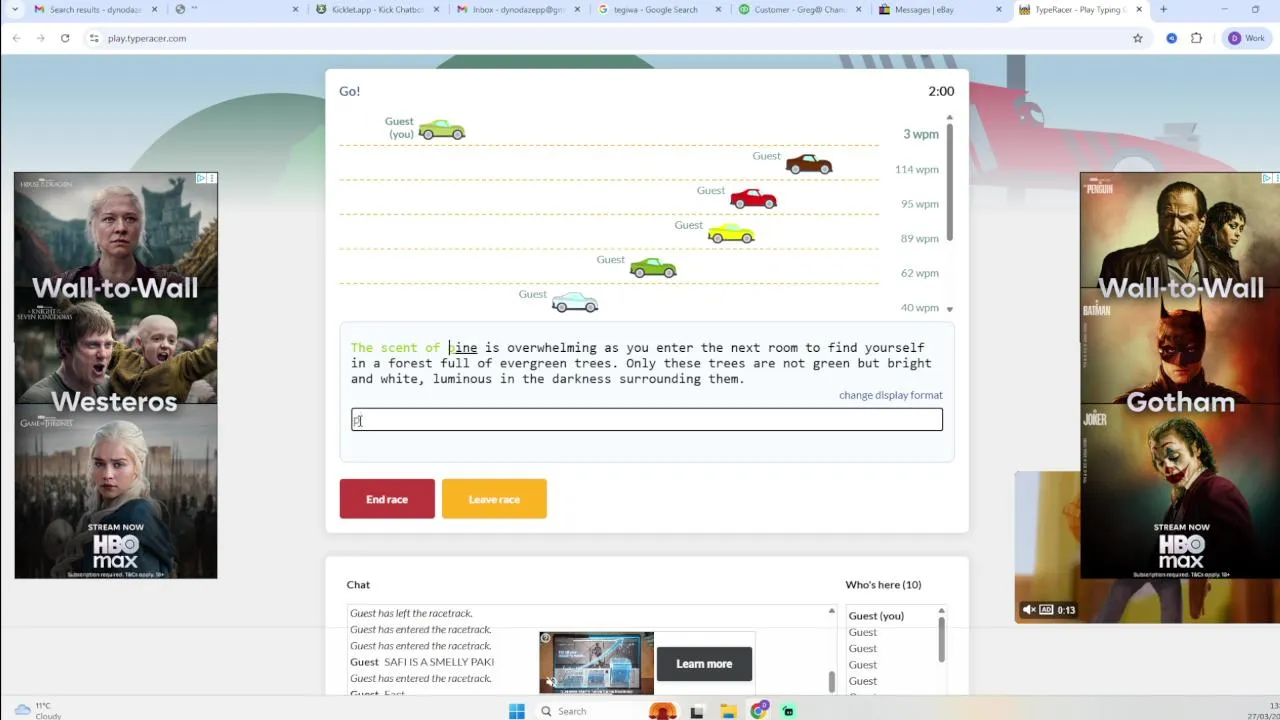Select Guest (you) in Who's here list
This screenshot has width=1280, height=720.
pyautogui.click(x=876, y=616)
